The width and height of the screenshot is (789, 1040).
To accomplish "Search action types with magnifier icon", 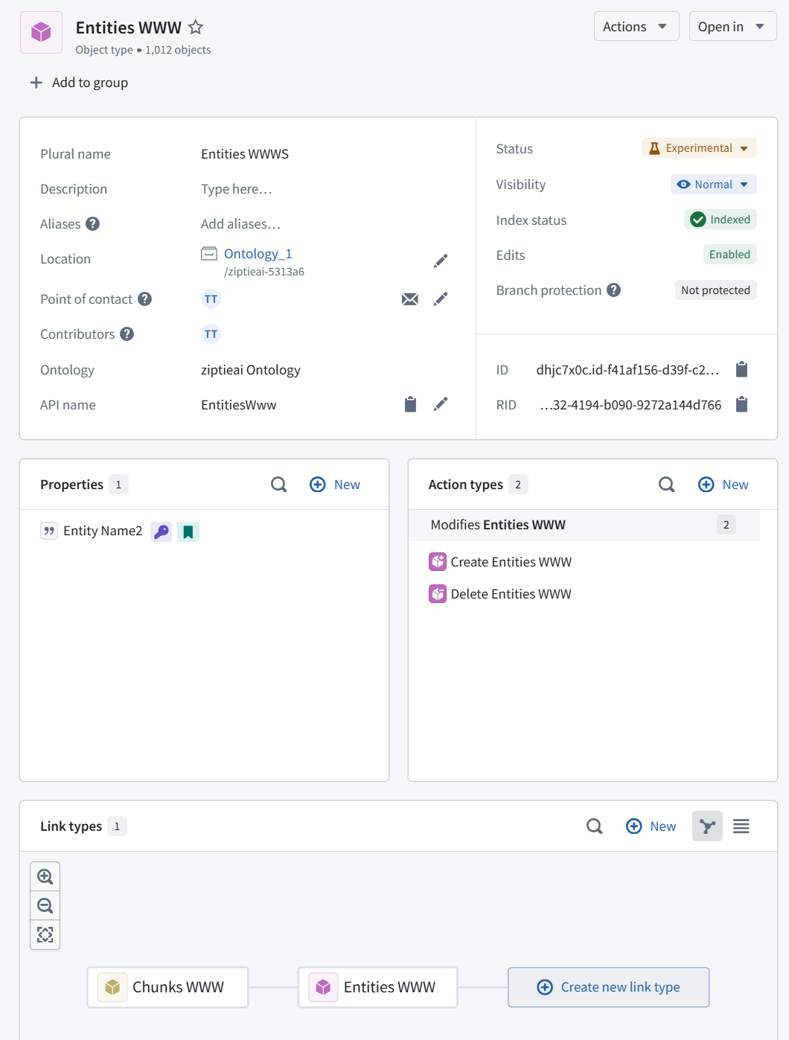I will [x=667, y=485].
